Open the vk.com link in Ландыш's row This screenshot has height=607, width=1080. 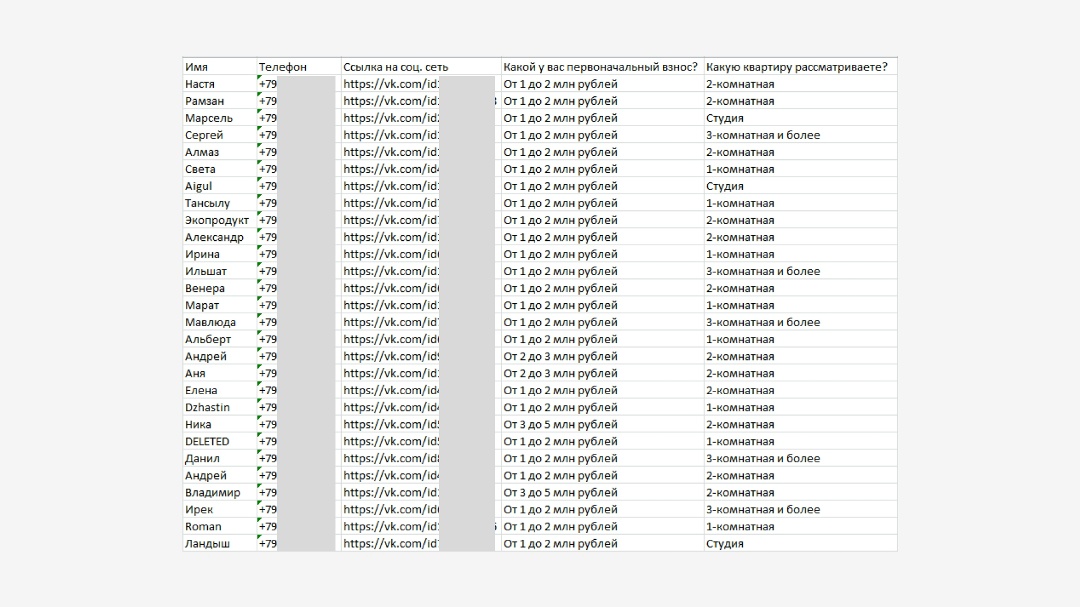click(x=391, y=544)
